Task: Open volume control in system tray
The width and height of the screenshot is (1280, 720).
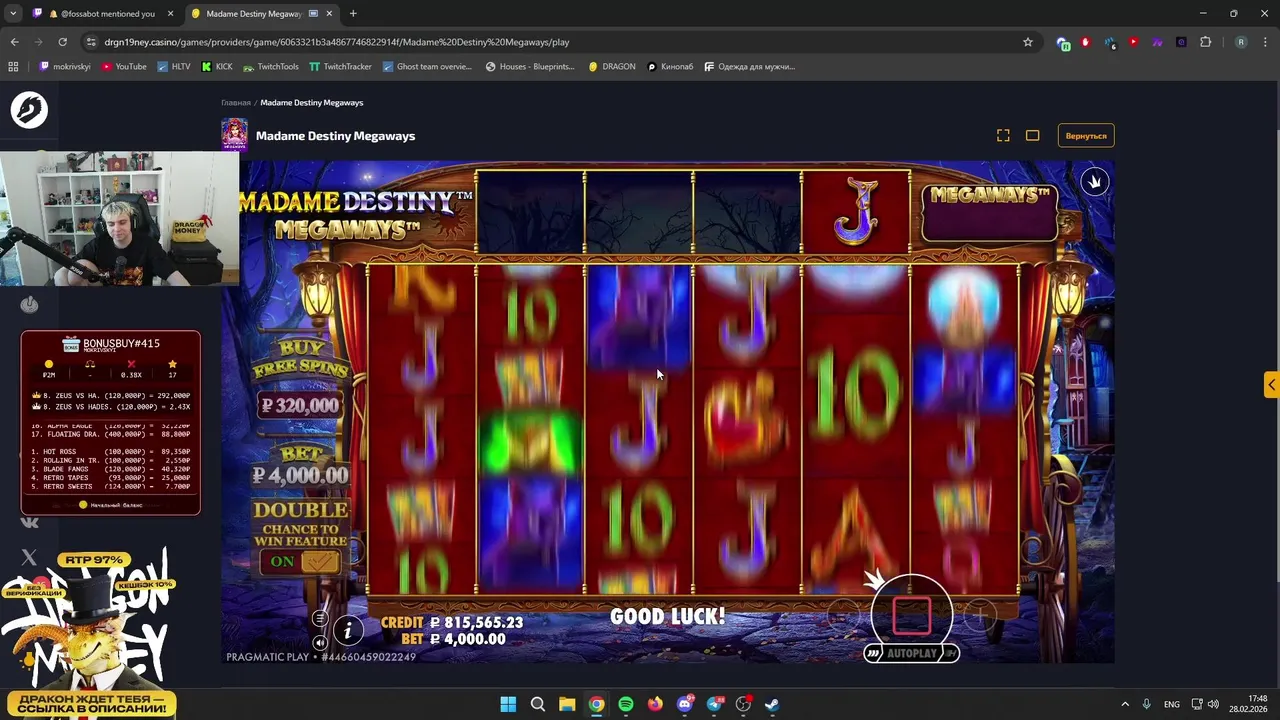Action: (x=1213, y=704)
